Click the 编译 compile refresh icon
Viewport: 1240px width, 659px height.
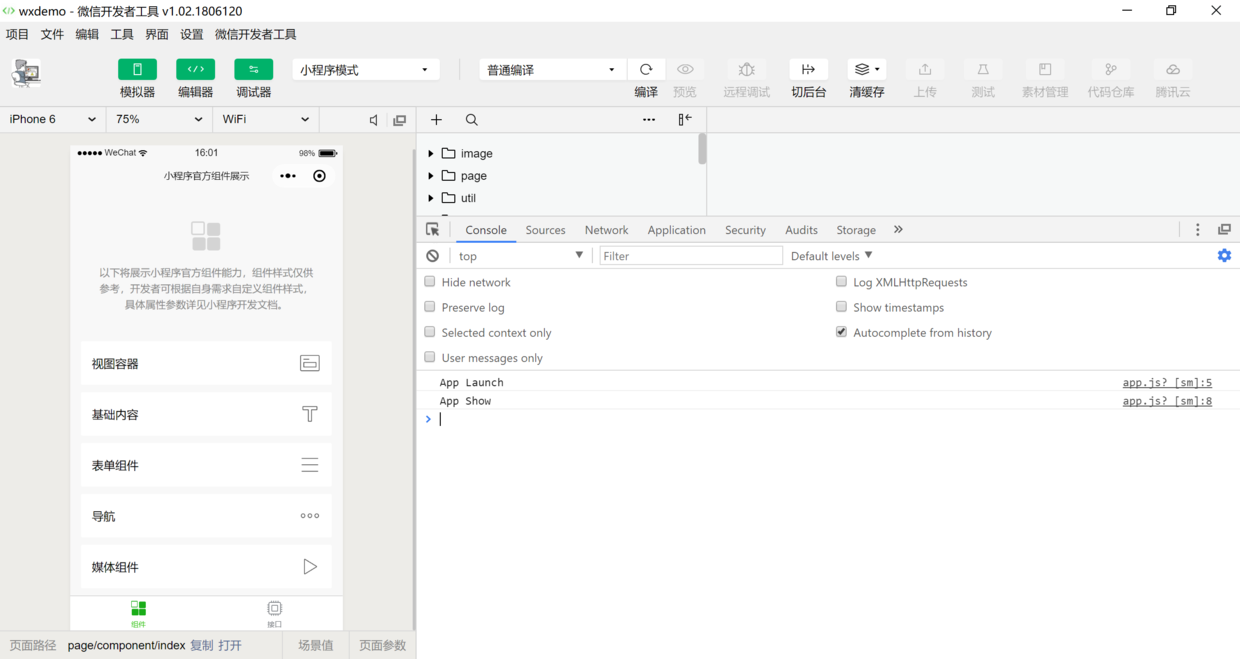point(646,69)
